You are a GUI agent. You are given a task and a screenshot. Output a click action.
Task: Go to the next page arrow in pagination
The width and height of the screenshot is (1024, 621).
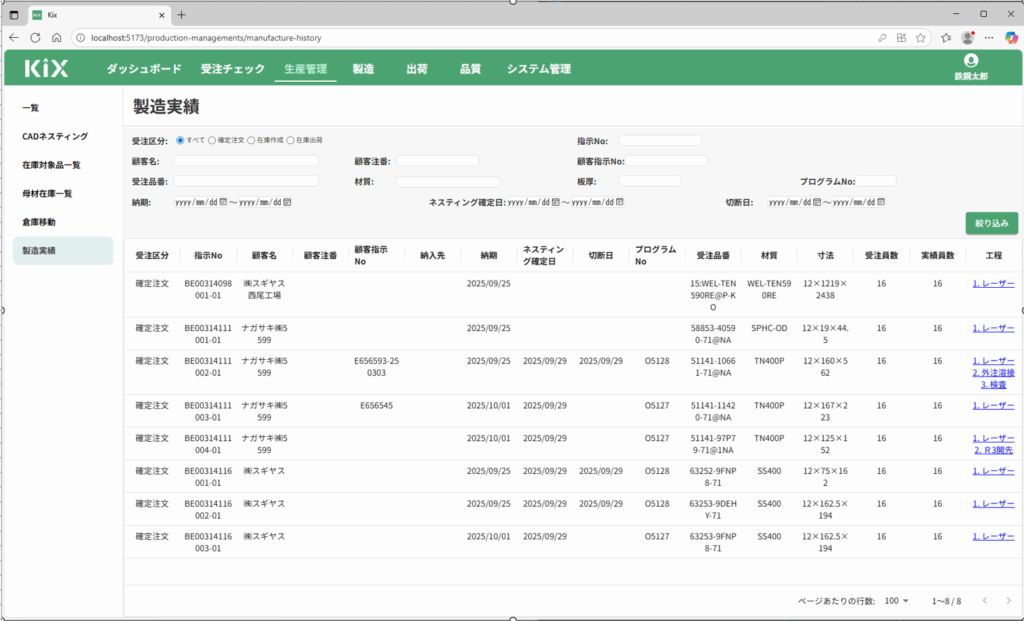click(1007, 600)
